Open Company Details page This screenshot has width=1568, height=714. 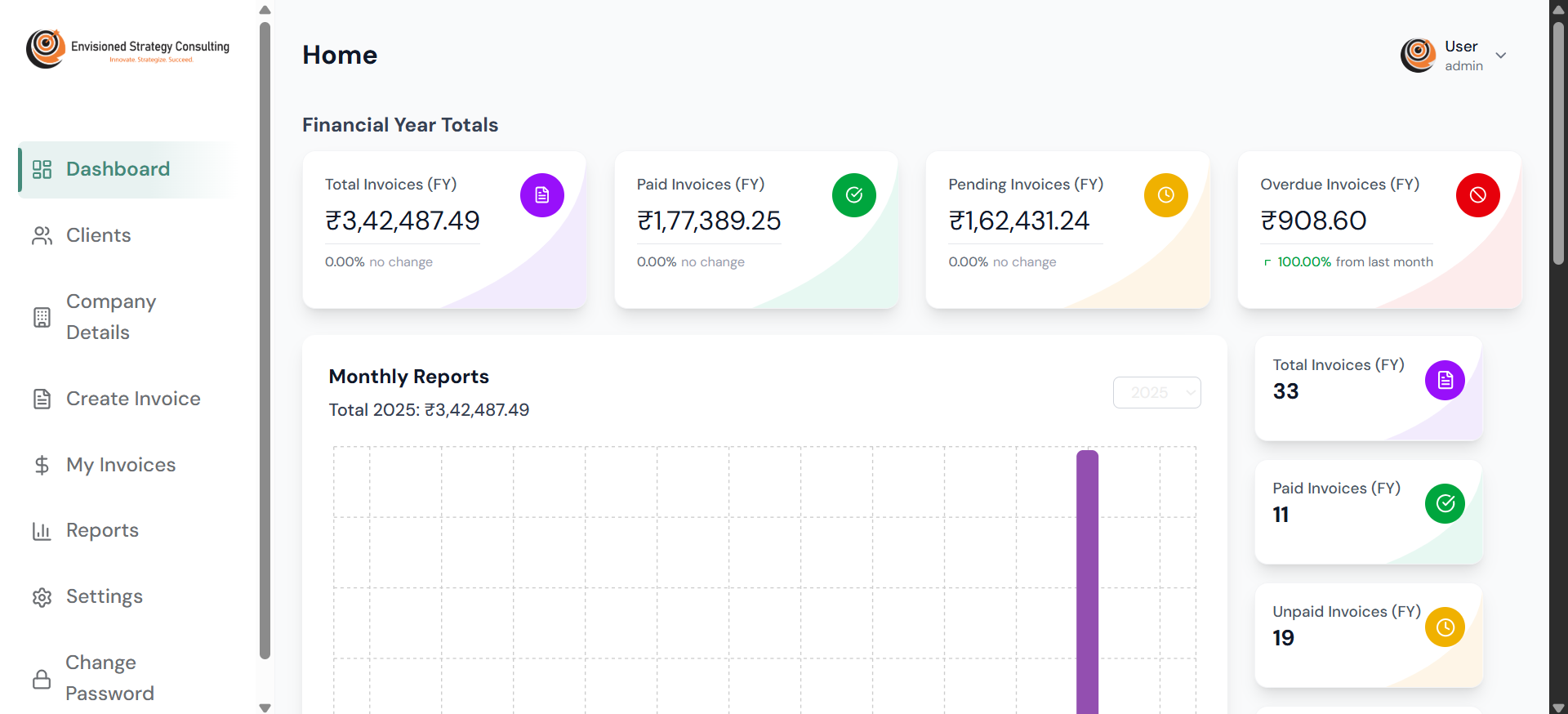pyautogui.click(x=110, y=317)
